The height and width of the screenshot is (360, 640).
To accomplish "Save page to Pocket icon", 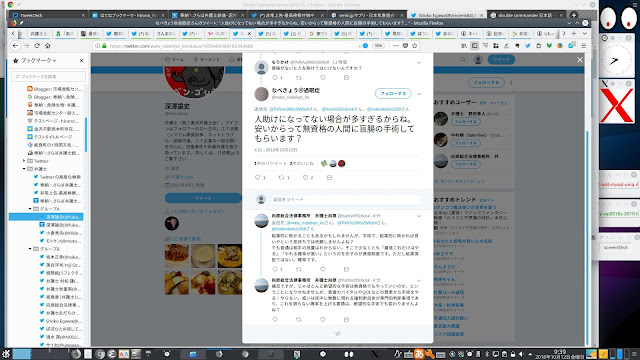I will coord(405,46).
